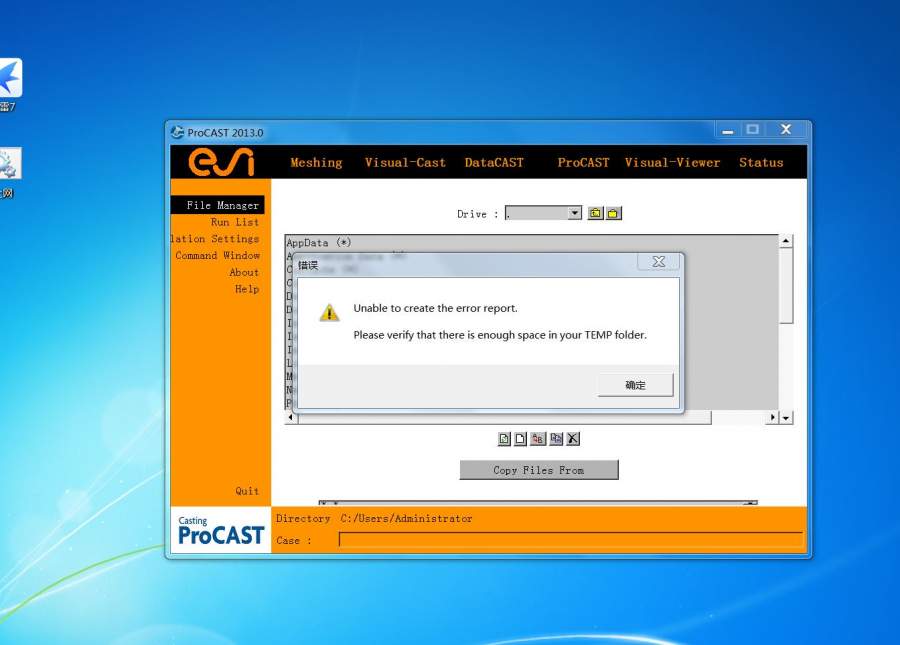Image resolution: width=900 pixels, height=645 pixels.
Task: Open Command Window in the sidebar
Action: [x=218, y=255]
